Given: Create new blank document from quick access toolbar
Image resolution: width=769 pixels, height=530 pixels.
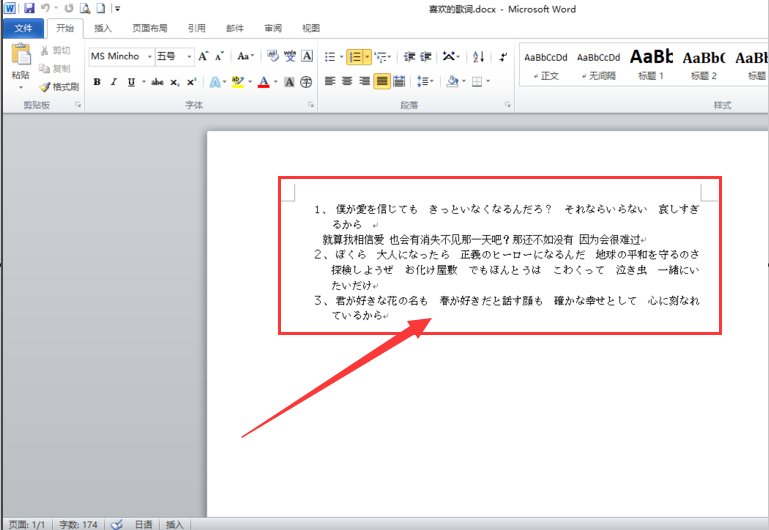Looking at the screenshot, I should click(x=101, y=8).
